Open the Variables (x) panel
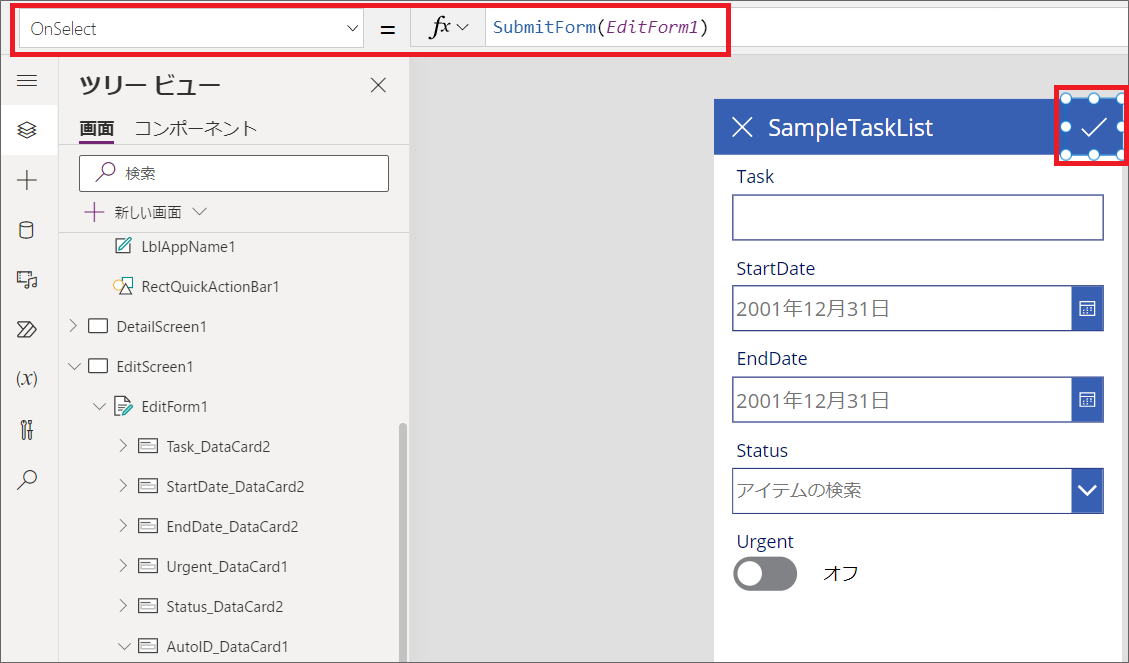1129x663 pixels. (29, 380)
